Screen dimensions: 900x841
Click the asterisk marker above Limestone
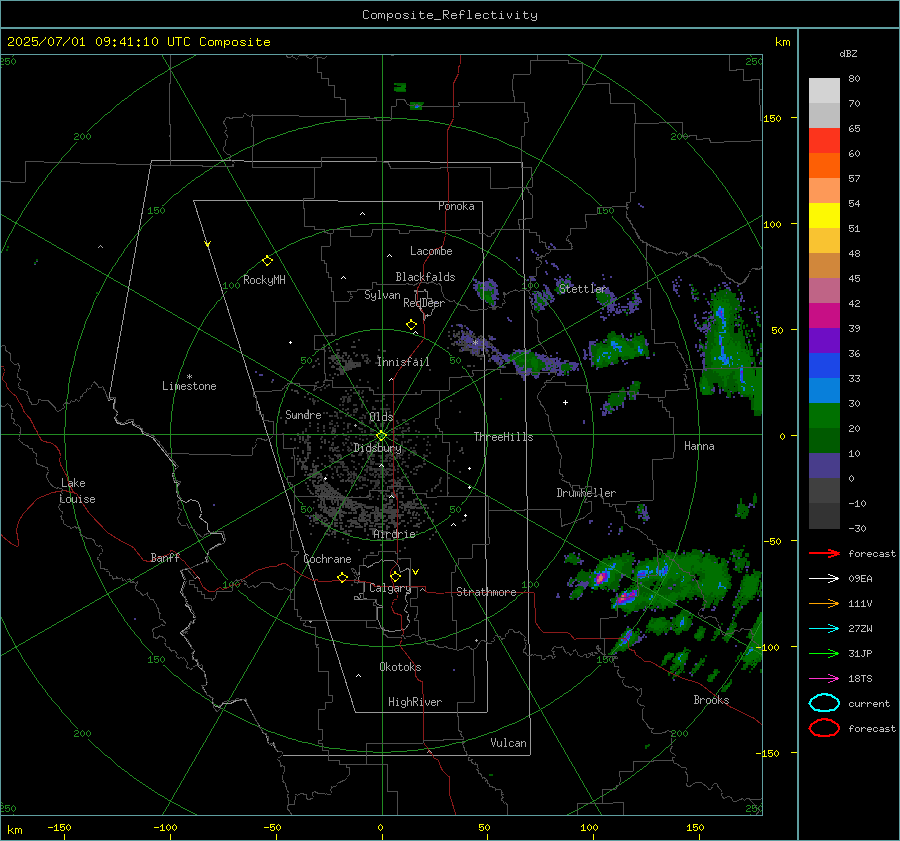[x=189, y=377]
